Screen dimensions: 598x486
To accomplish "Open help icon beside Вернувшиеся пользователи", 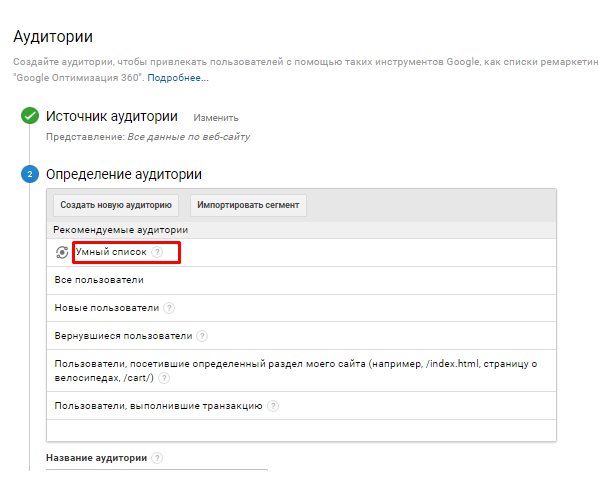I will [x=202, y=336].
